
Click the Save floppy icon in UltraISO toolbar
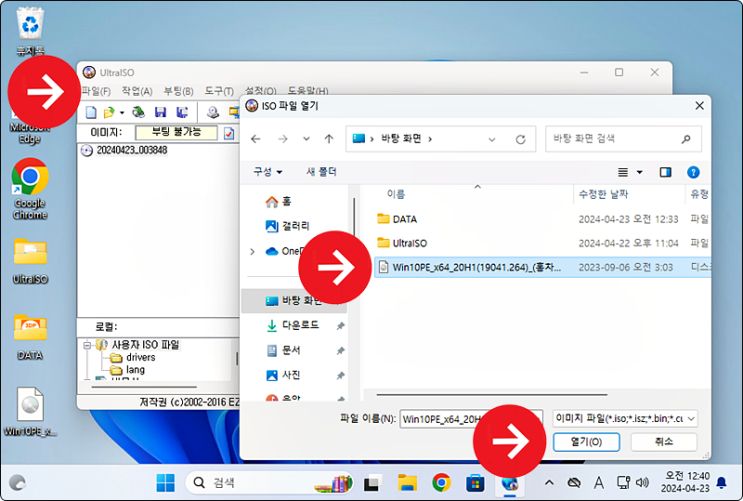(x=161, y=112)
